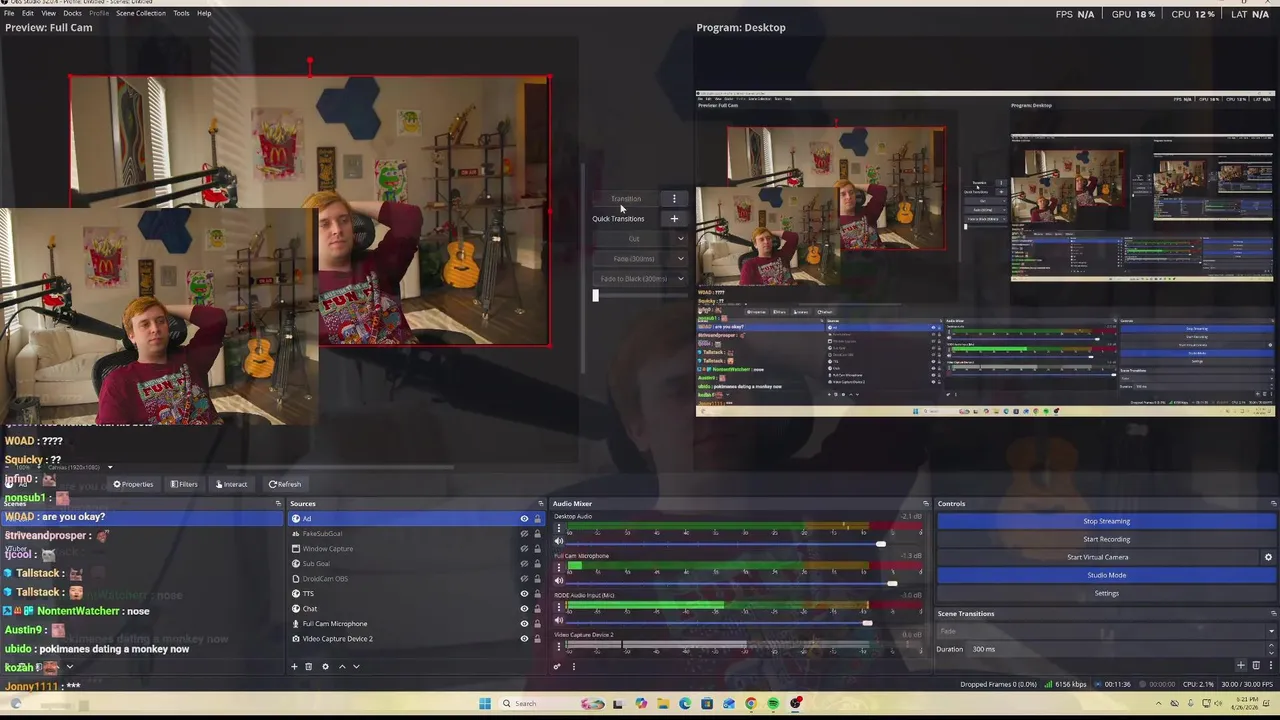This screenshot has height=720, width=1280.
Task: Open Windows Start button on taskbar
Action: [485, 703]
